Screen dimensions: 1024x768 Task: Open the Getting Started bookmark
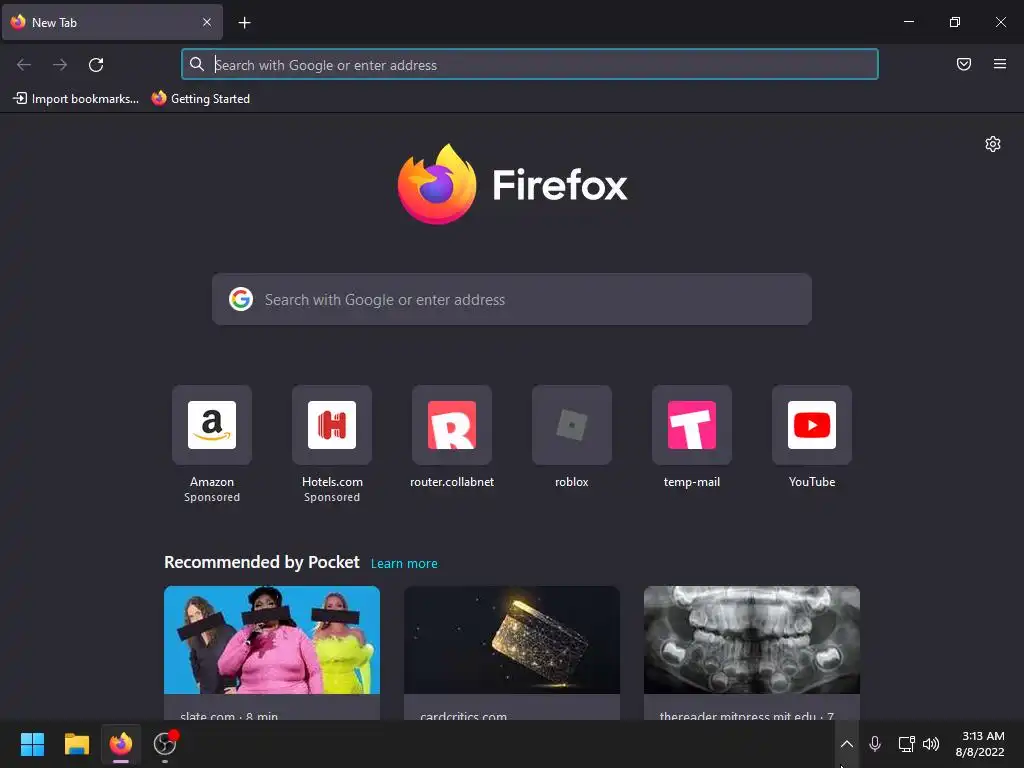(200, 99)
